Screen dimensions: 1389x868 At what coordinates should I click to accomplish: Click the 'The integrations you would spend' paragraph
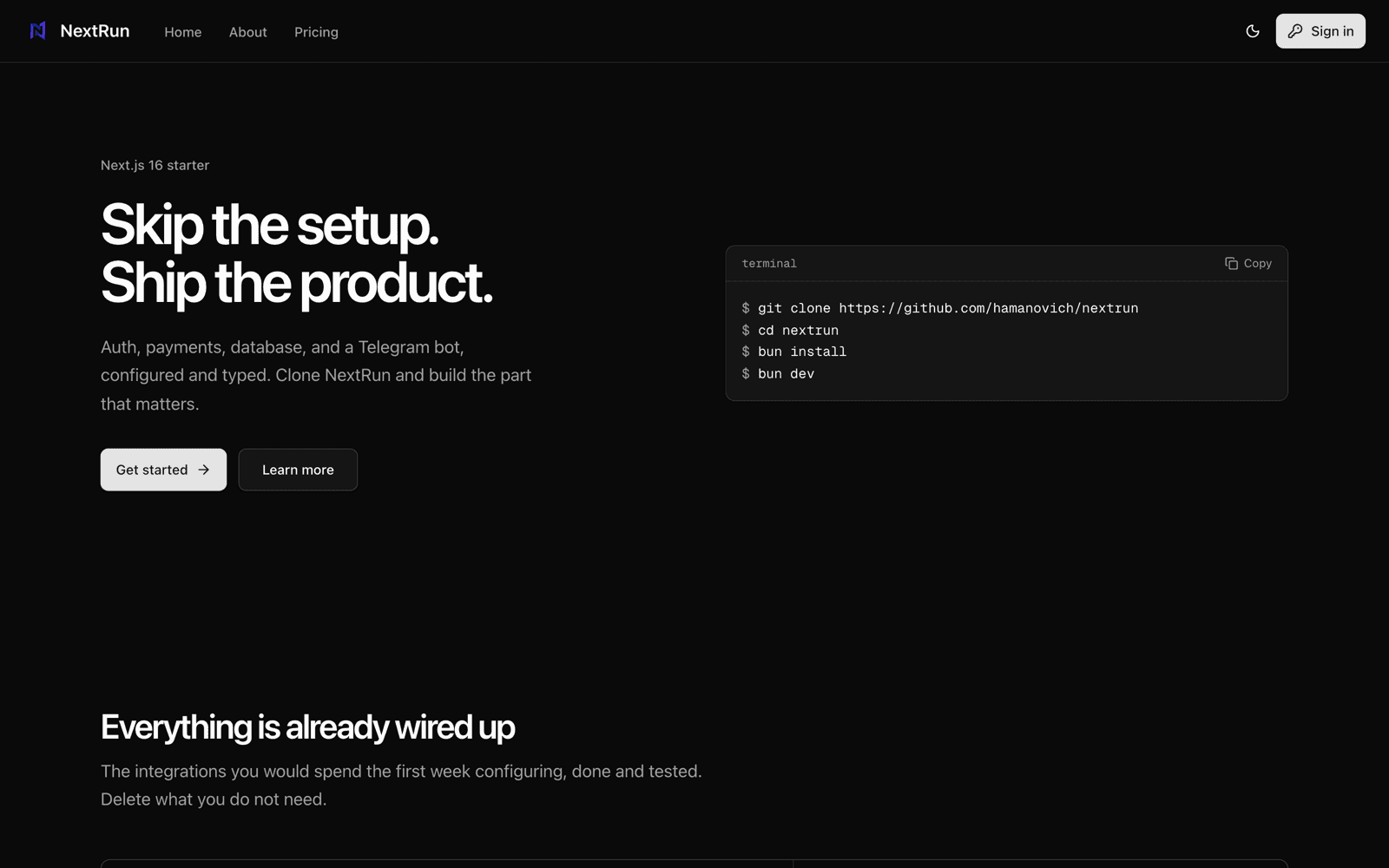pos(401,785)
